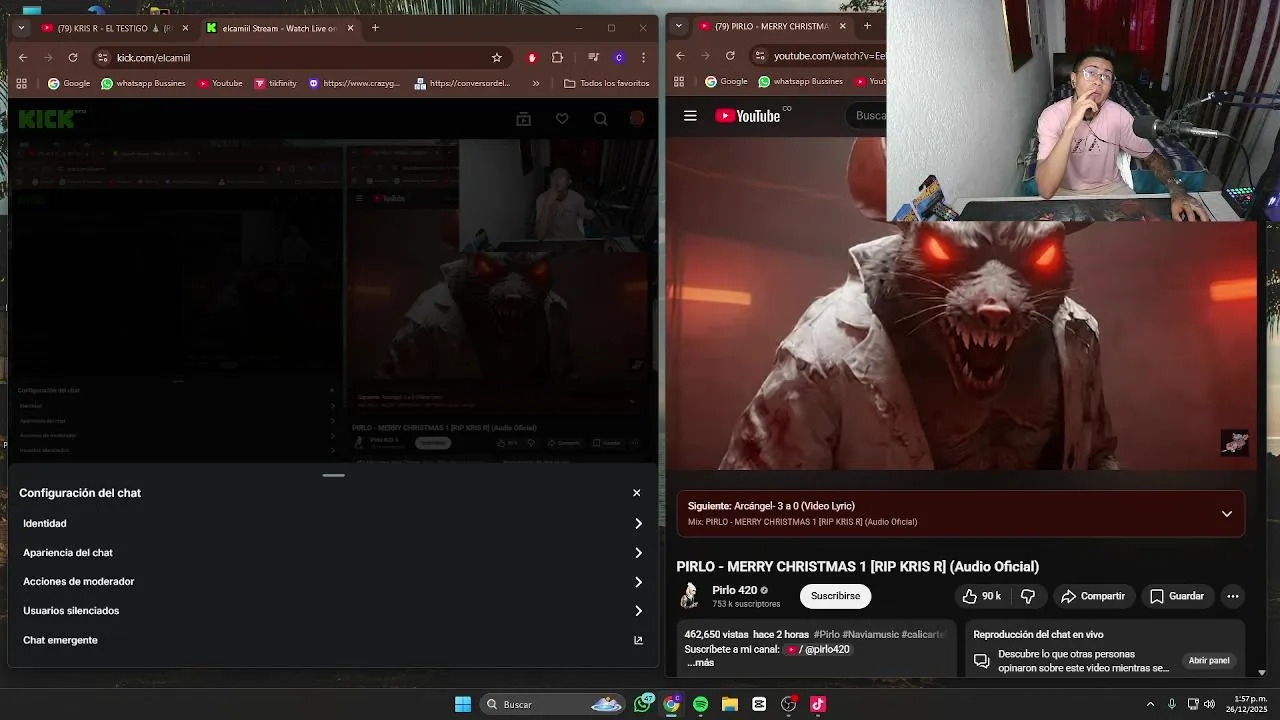This screenshot has width=1280, height=720.
Task: Open new tab in Kick browser window
Action: [375, 28]
